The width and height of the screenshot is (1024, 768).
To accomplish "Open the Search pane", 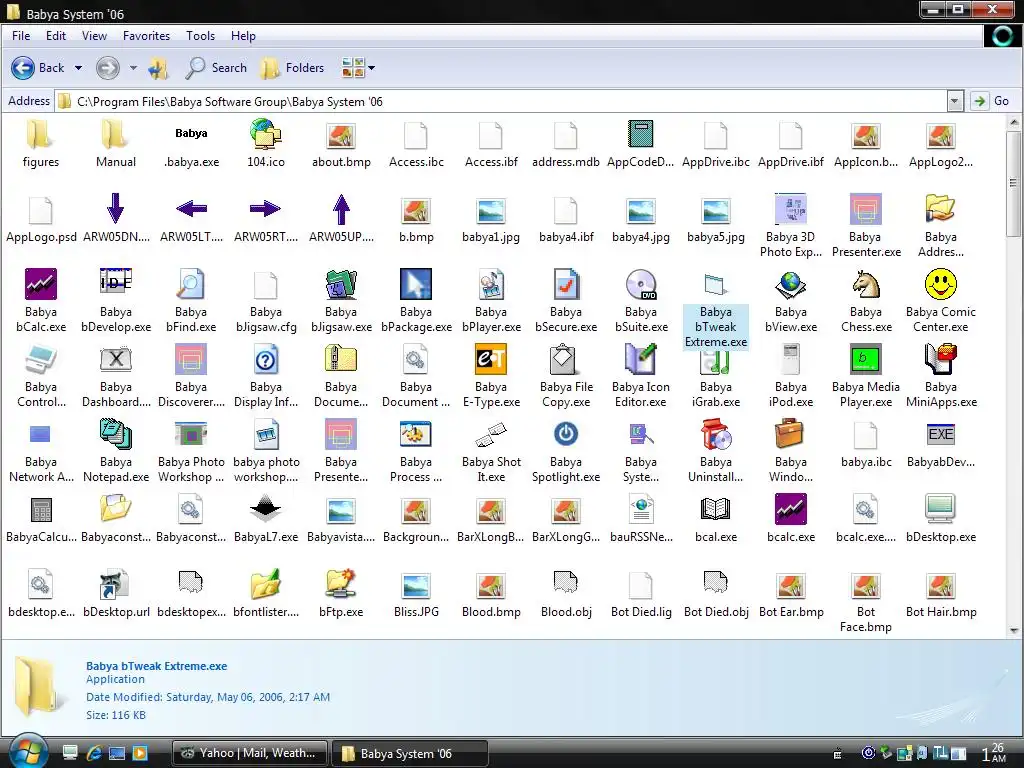I will [x=216, y=68].
